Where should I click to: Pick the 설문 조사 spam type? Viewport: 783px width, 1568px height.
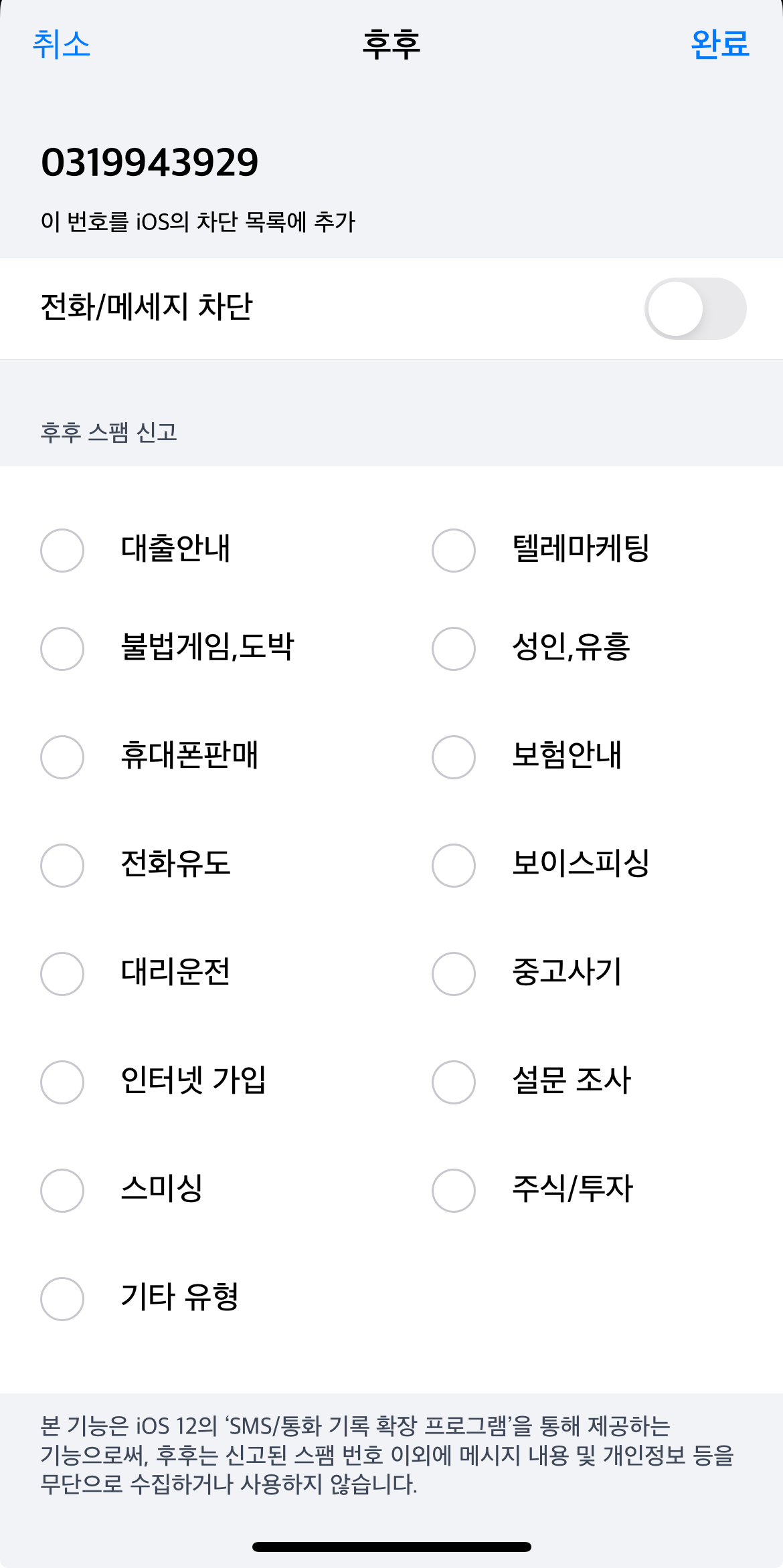tap(454, 1082)
